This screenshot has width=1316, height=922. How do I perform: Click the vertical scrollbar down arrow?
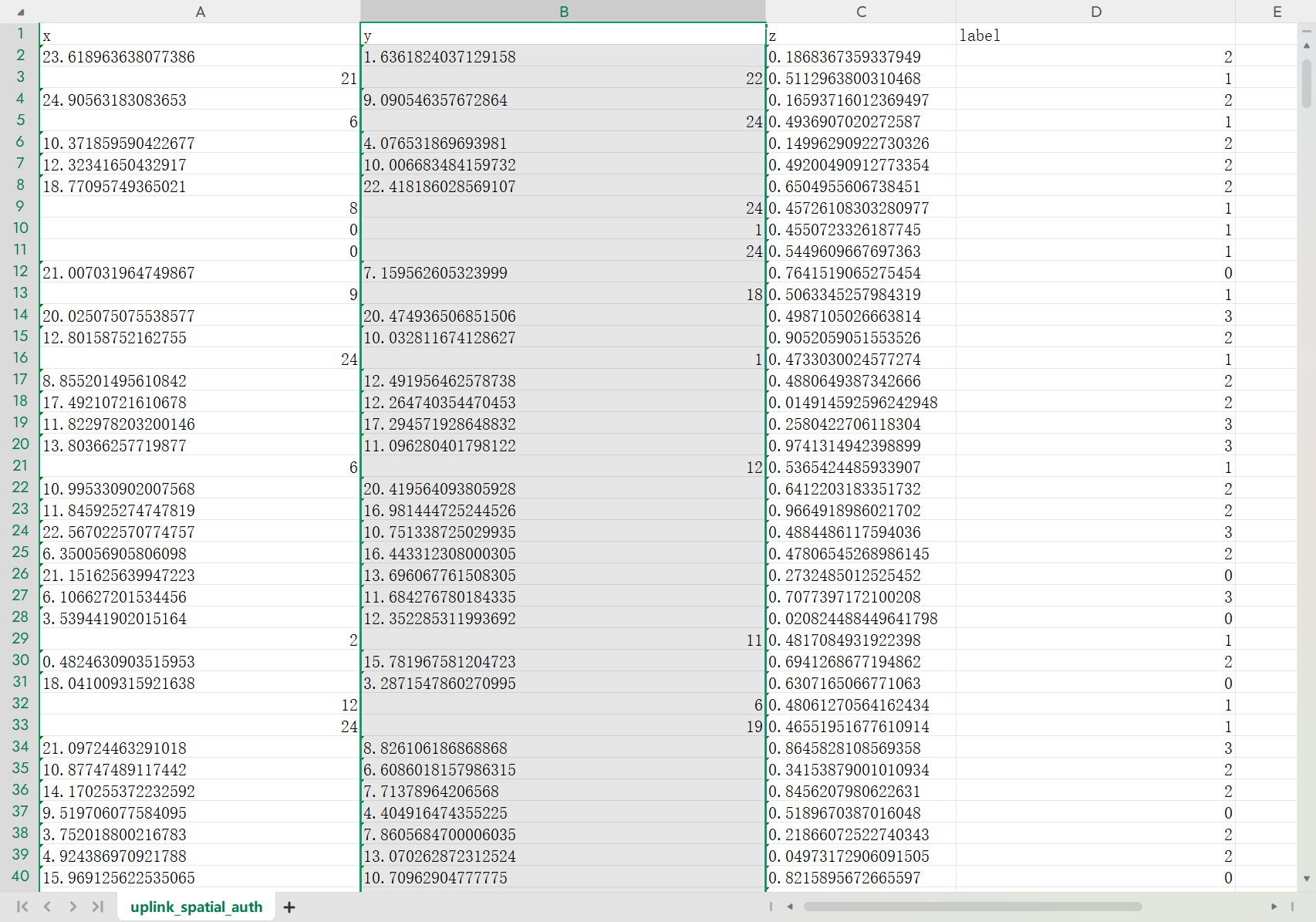pos(1306,878)
